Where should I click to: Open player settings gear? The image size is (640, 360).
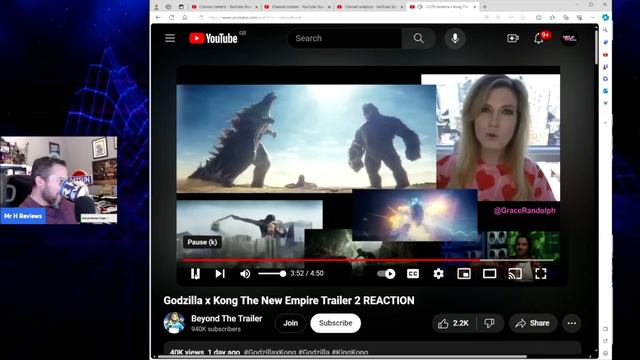[438, 273]
